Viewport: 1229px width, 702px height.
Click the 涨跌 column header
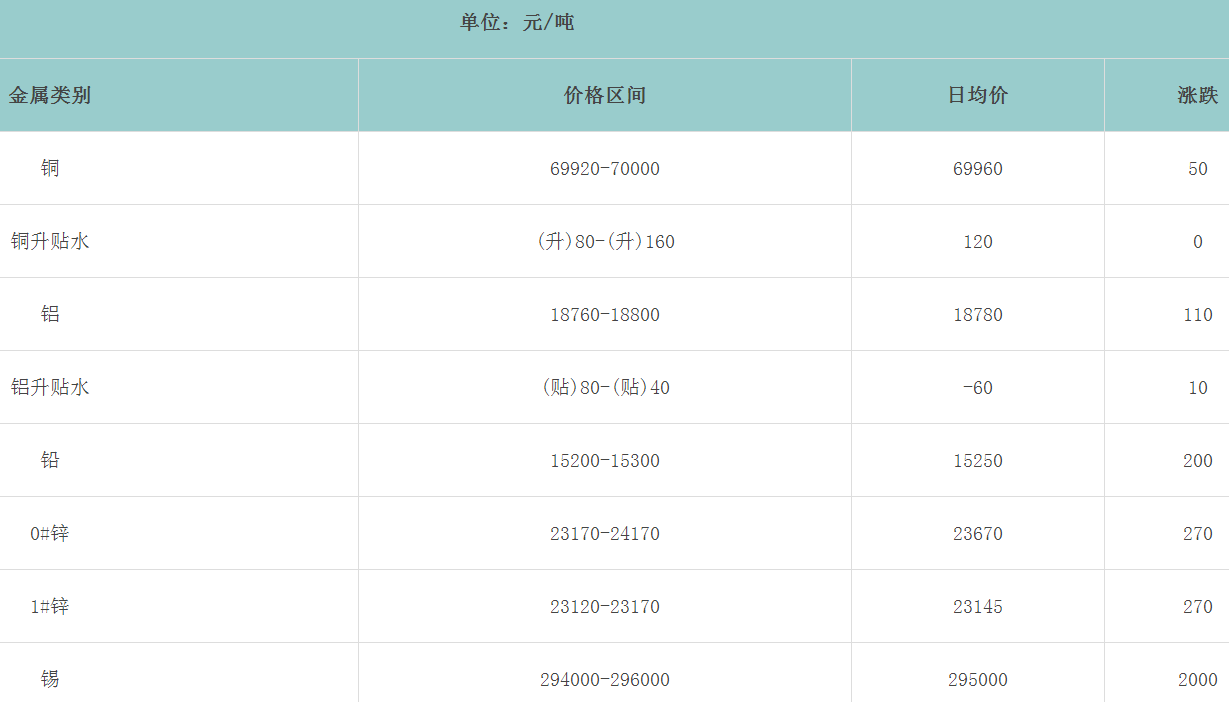tap(1197, 96)
